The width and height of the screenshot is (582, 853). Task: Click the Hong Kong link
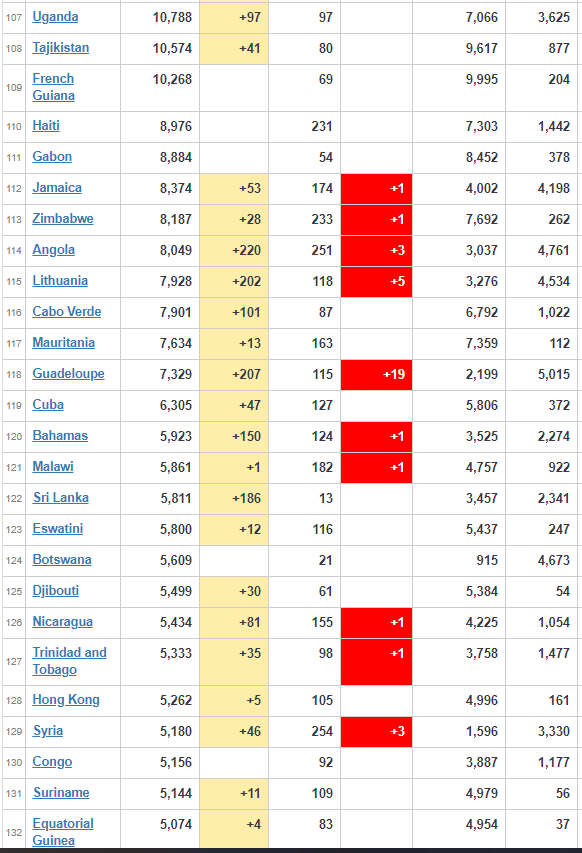[66, 700]
